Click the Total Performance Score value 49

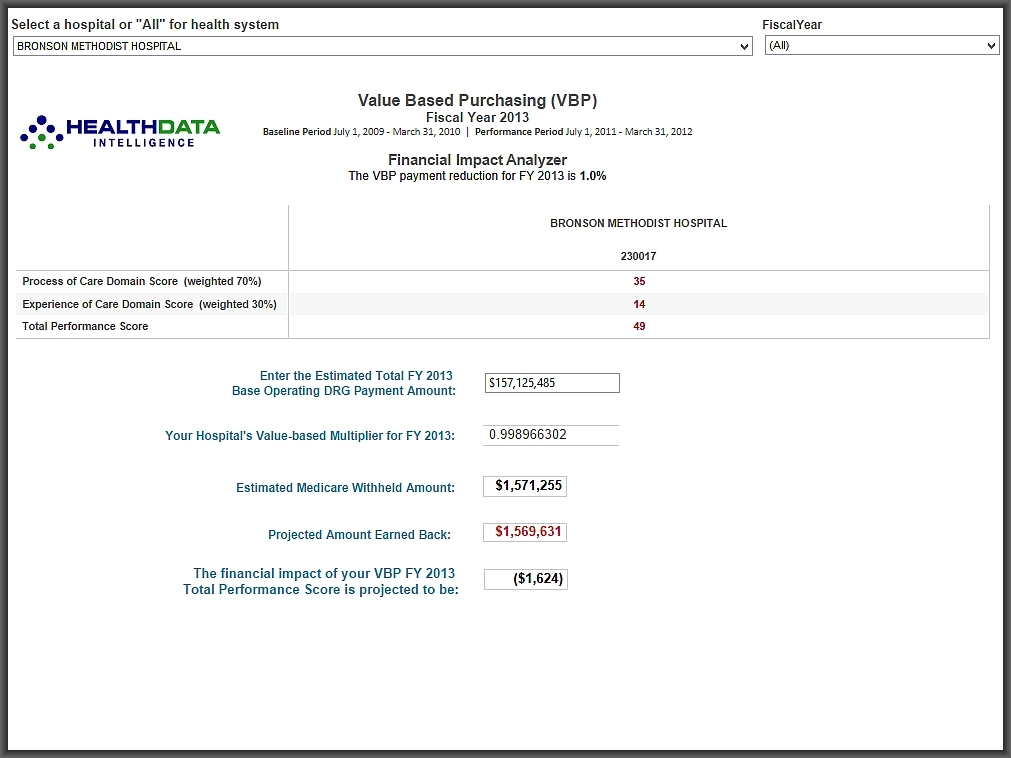[x=639, y=326]
